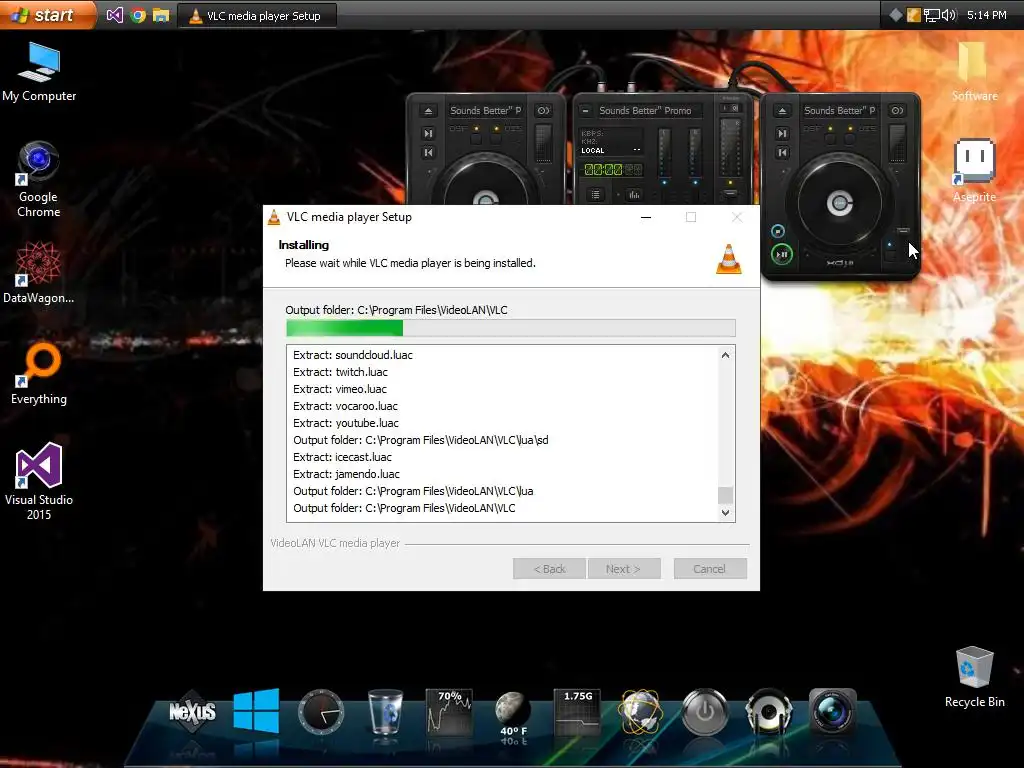Open the Windows start button
The height and width of the screenshot is (768, 1024).
46,14
